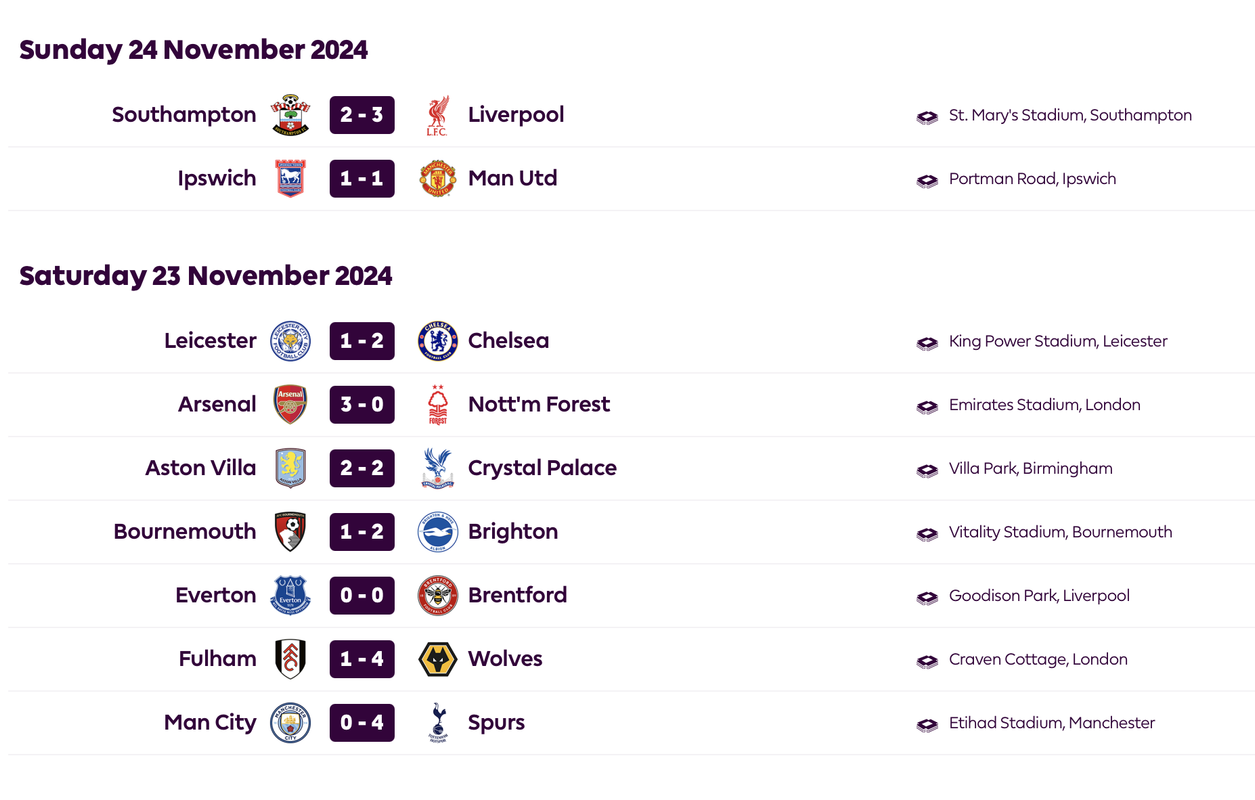Open the Southampton 2 - 3 Liverpool score
Image resolution: width=1255 pixels, height=800 pixels.
pyautogui.click(x=362, y=115)
